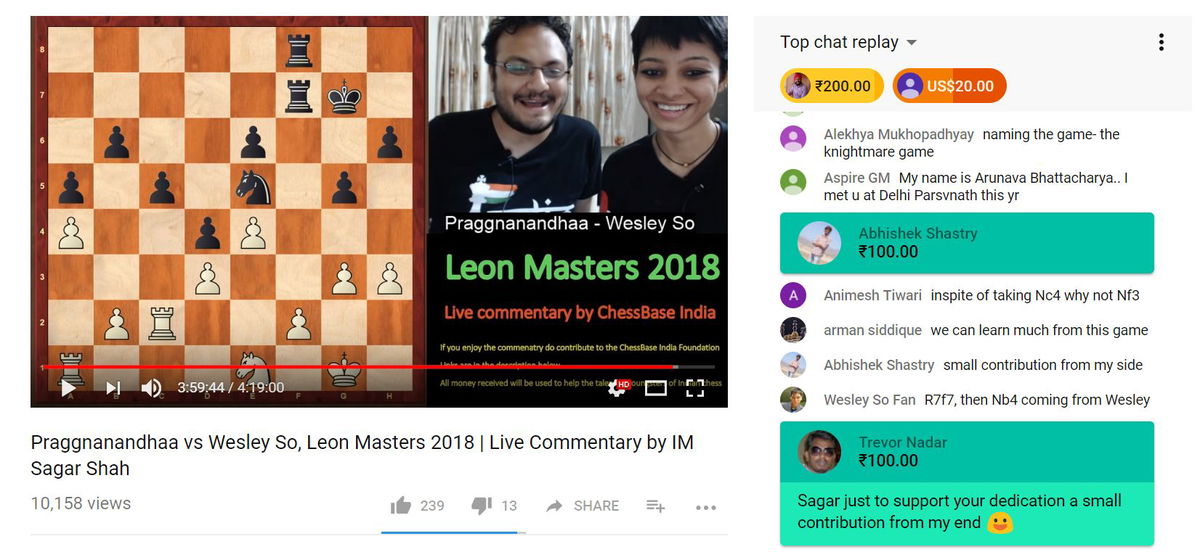Click Wesley So Fan's chat avatar
Screen dimensions: 1200x552
click(793, 399)
